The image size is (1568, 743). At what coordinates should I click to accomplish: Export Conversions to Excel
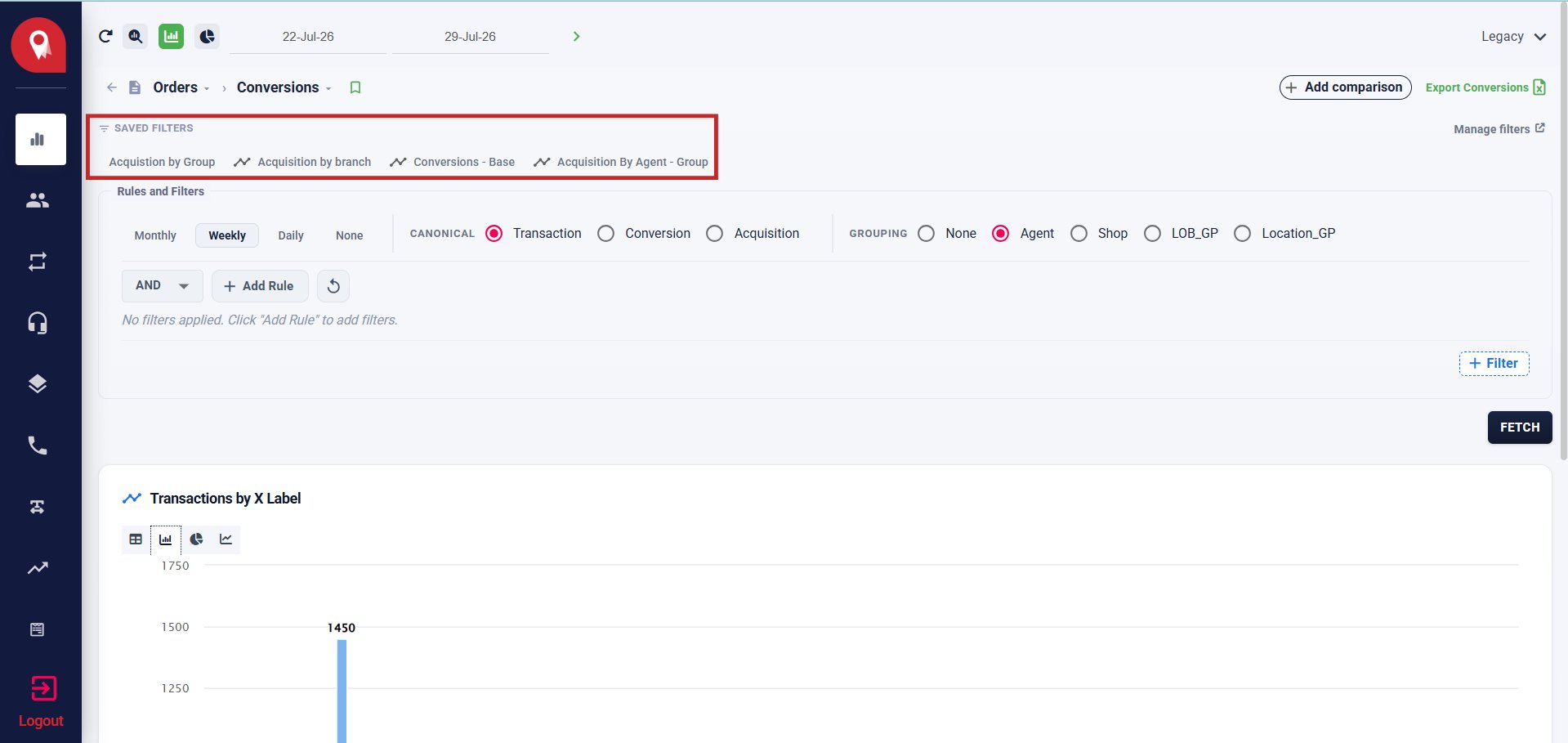[1485, 87]
